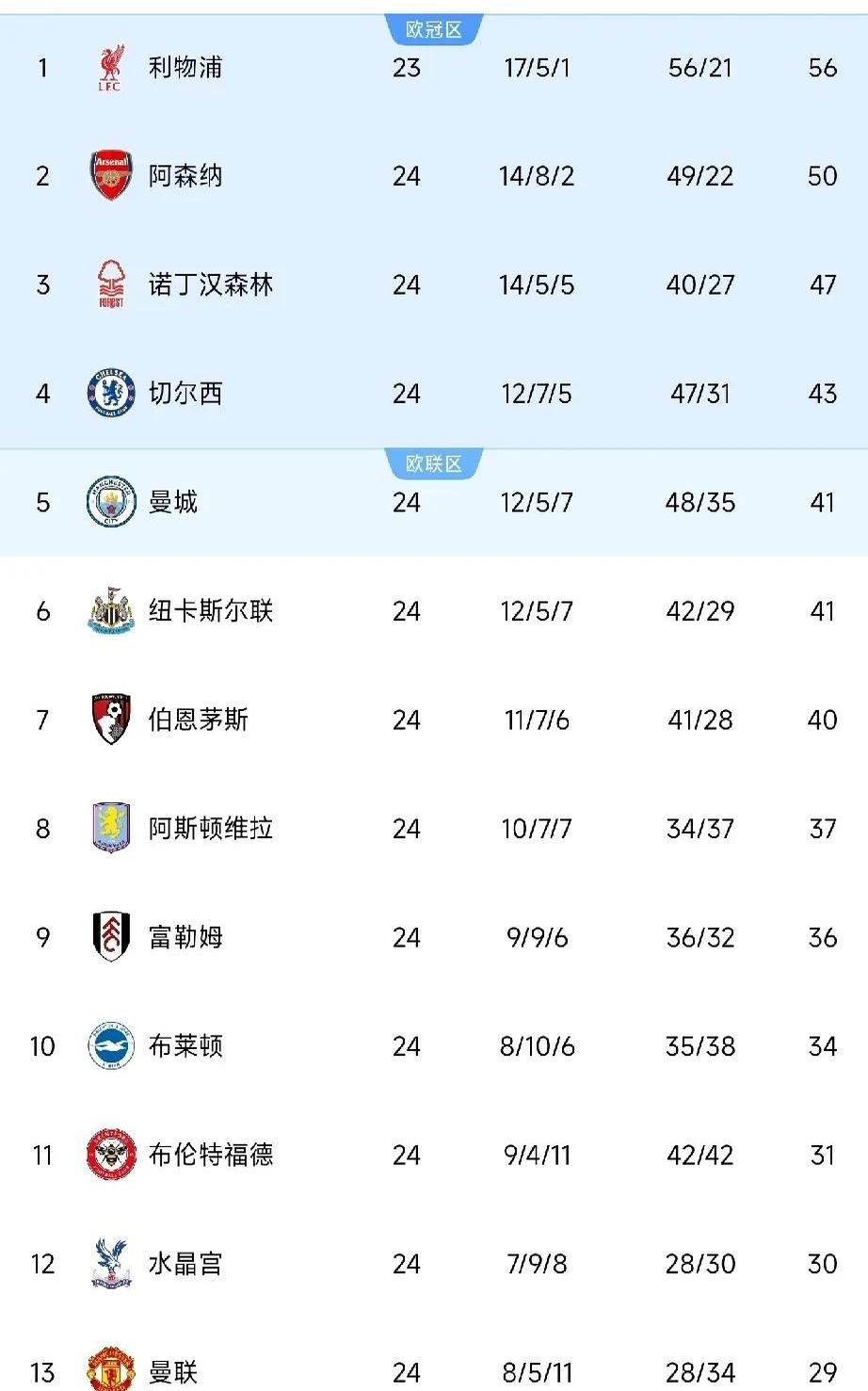Select the Nottingham Forest logo

110,284
